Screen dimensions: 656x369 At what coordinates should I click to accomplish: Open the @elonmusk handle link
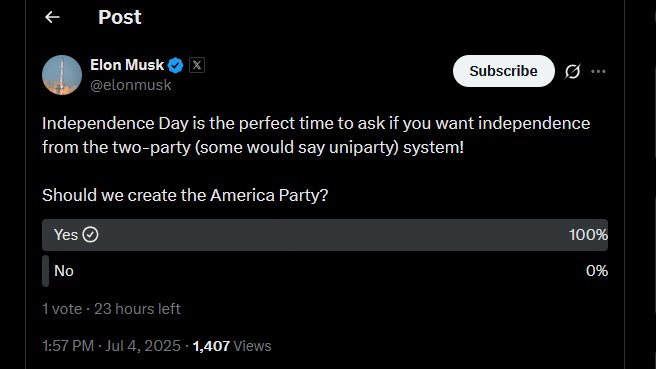(131, 85)
